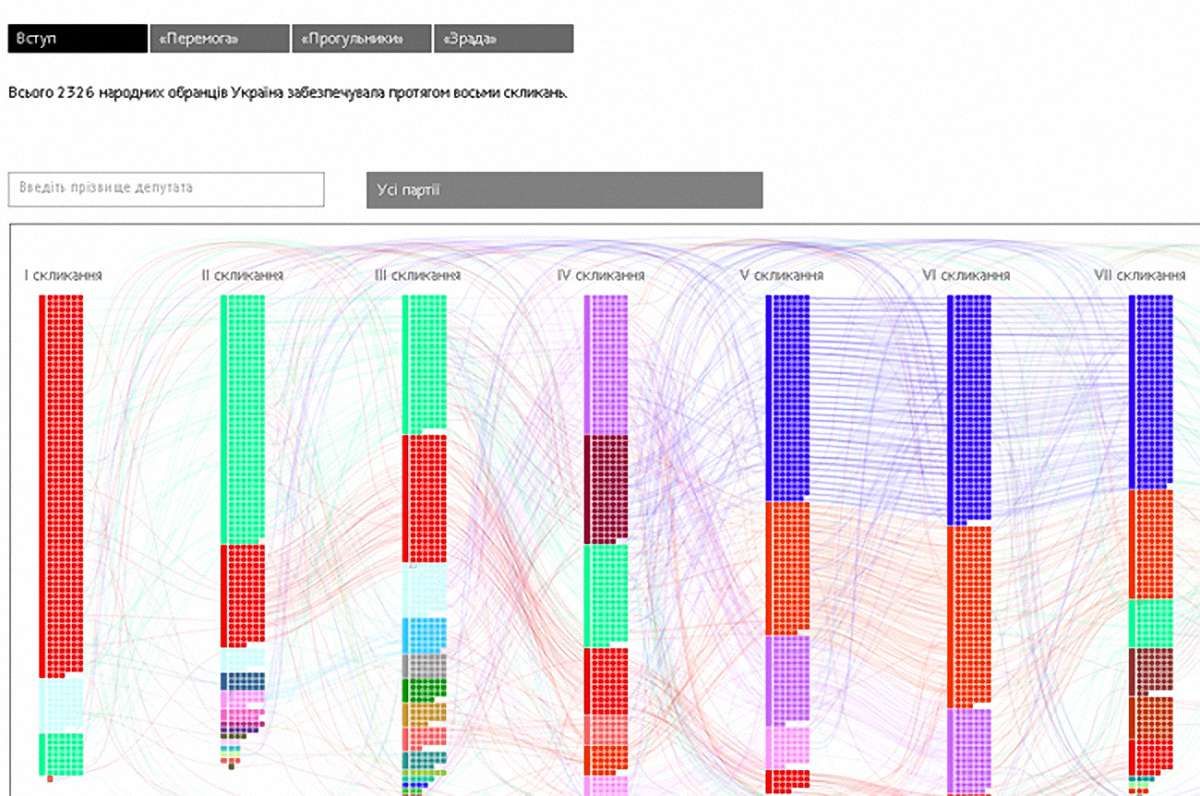
Task: Pick the orange-red block in VI скликання
Action: [x=969, y=617]
